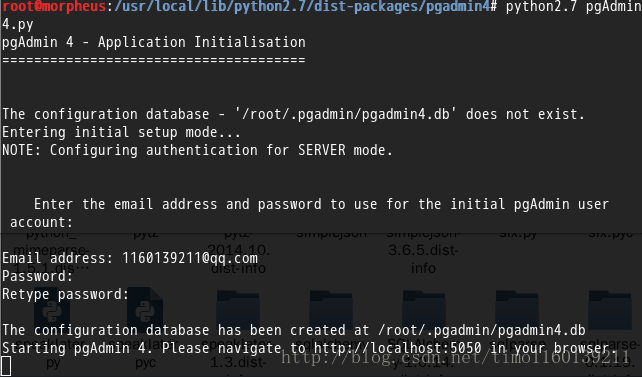Click the 'pytz-2014.10.dist-info' label behind the terminal
The height and width of the screenshot is (377, 642).
[238, 251]
